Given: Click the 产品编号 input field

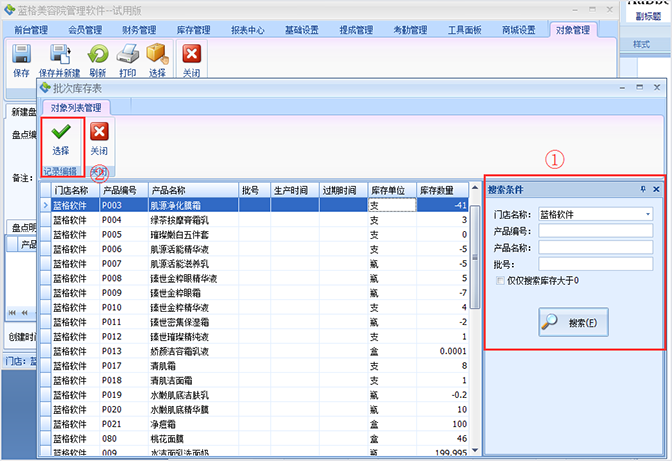Looking at the screenshot, I should pos(595,231).
